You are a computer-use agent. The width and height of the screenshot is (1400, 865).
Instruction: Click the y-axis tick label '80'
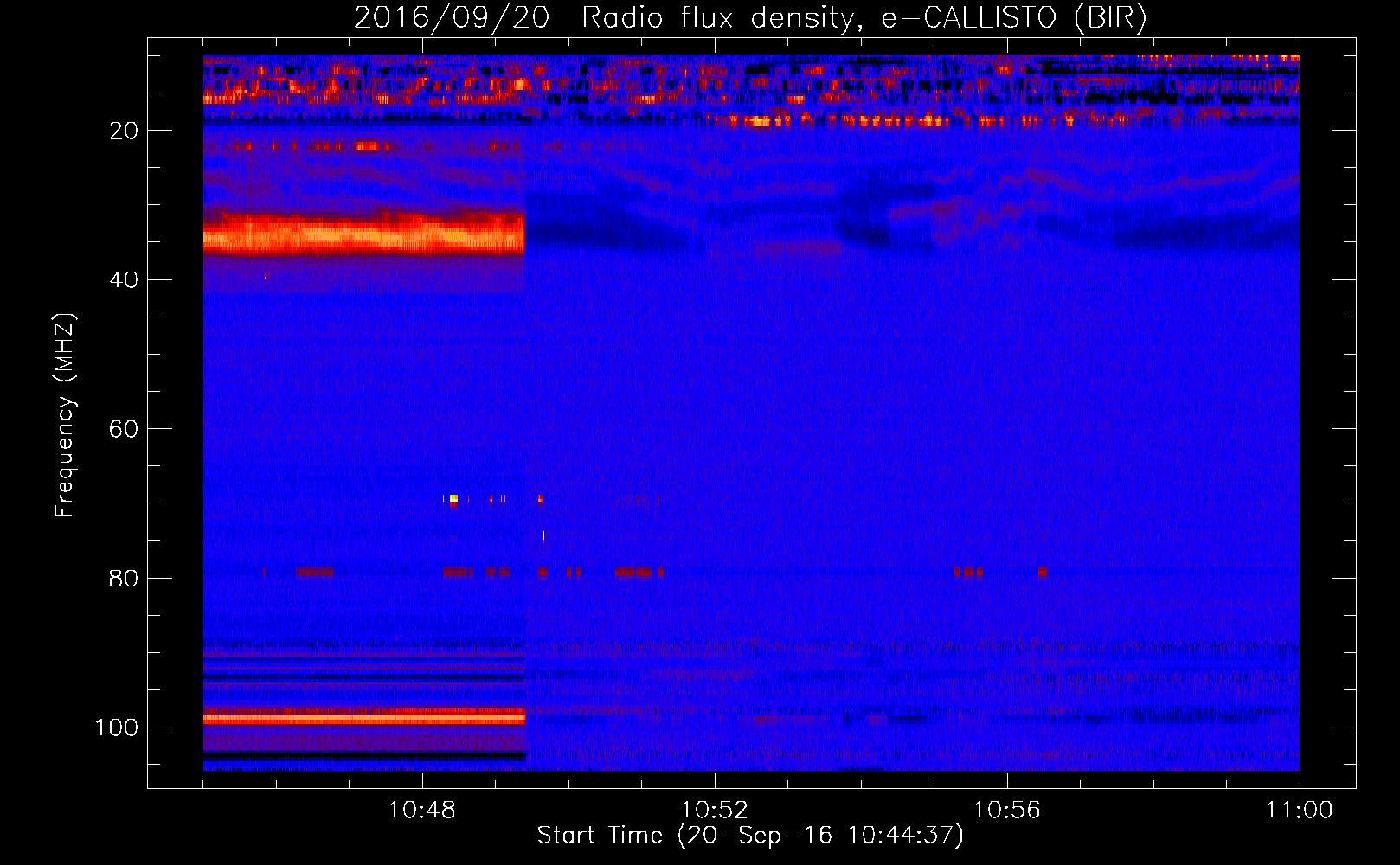tap(125, 579)
